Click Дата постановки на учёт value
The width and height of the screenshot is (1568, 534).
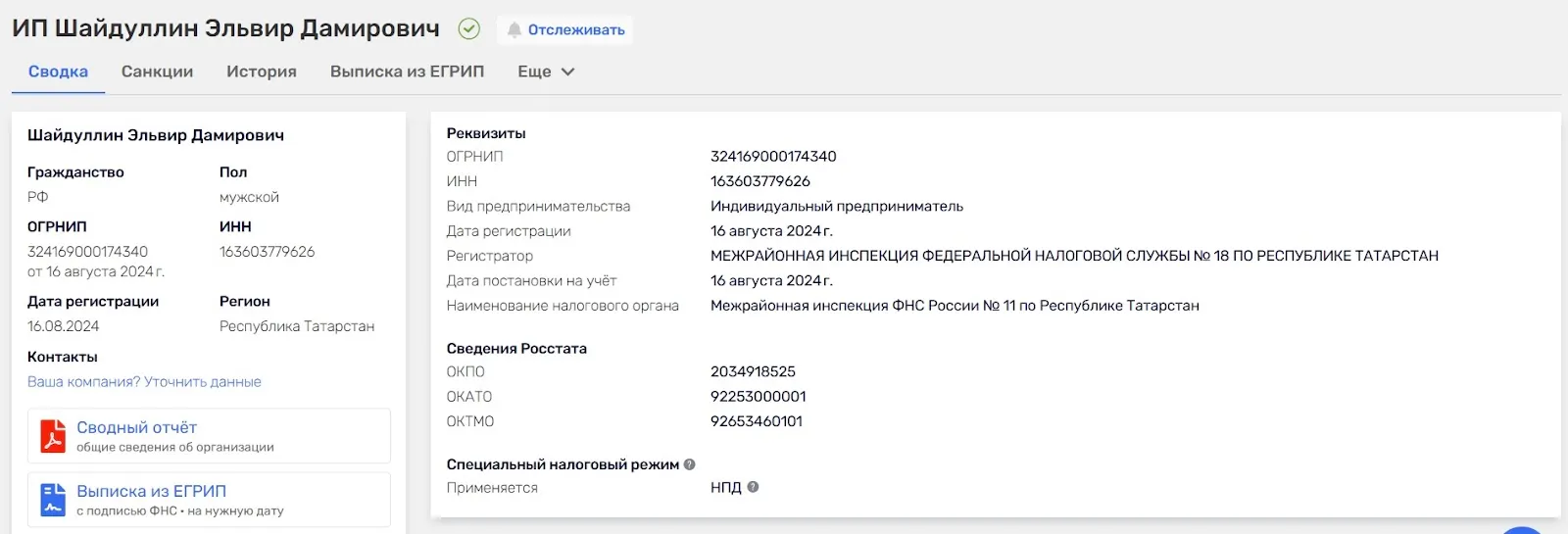[771, 281]
